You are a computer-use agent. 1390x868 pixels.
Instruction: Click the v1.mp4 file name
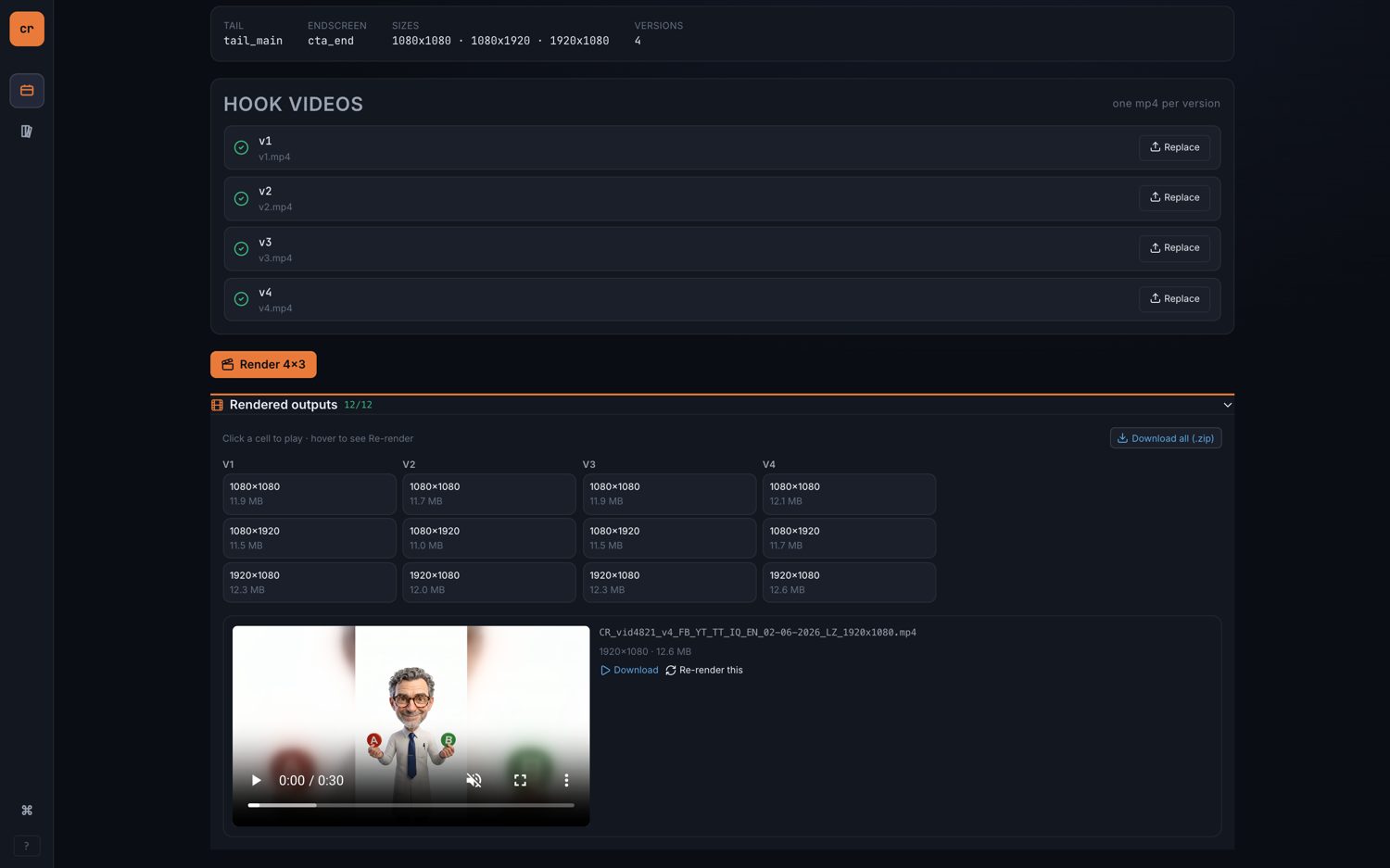coord(274,157)
